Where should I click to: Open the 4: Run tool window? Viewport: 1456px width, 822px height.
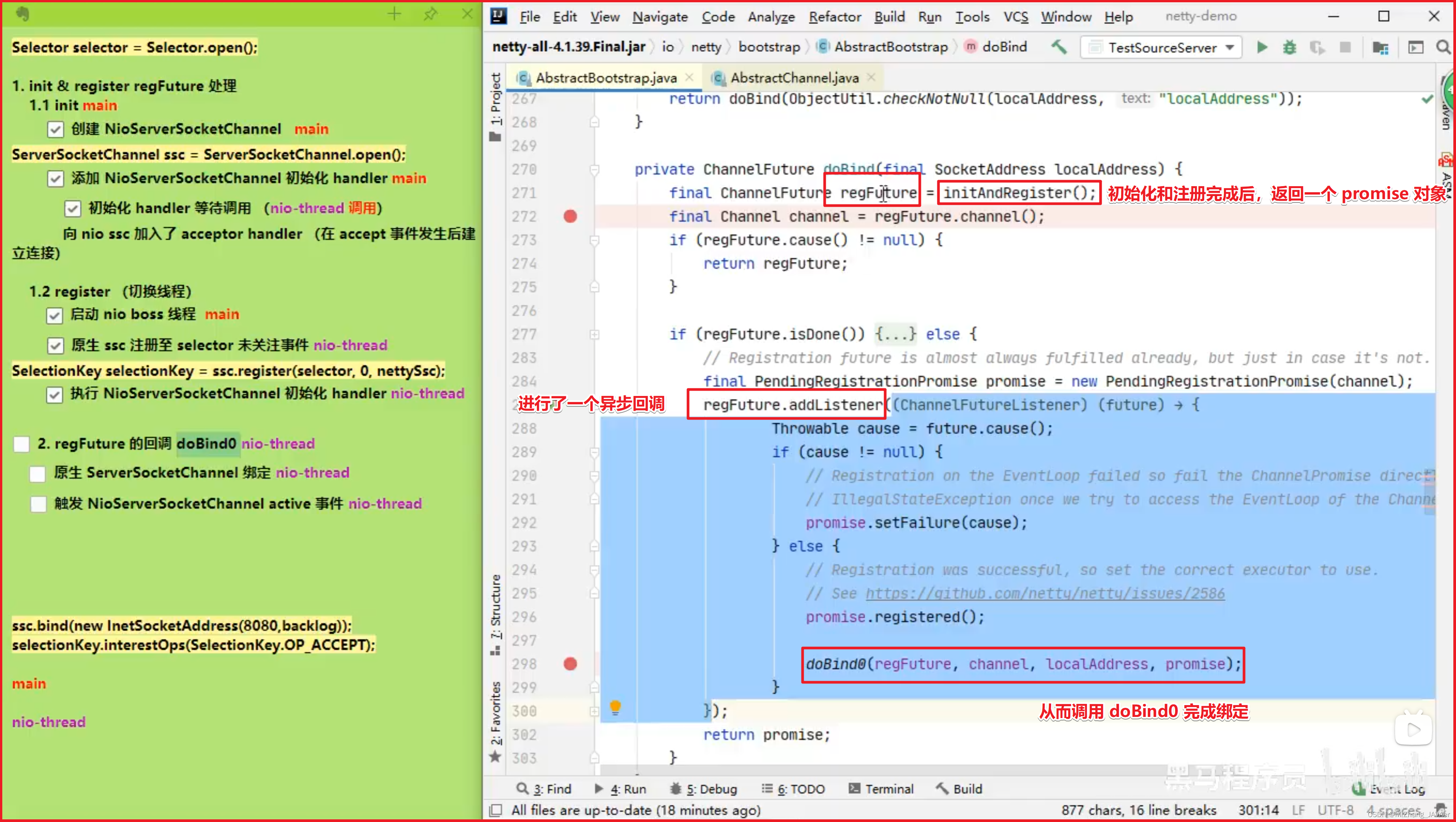point(621,789)
